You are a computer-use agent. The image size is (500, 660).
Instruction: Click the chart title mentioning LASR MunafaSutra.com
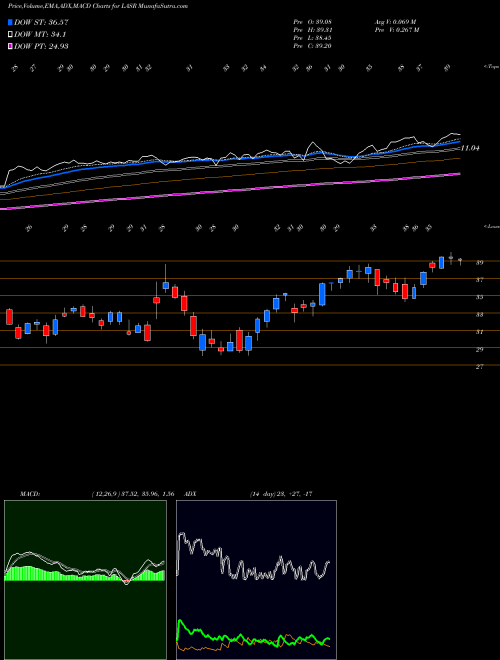pyautogui.click(x=98, y=6)
